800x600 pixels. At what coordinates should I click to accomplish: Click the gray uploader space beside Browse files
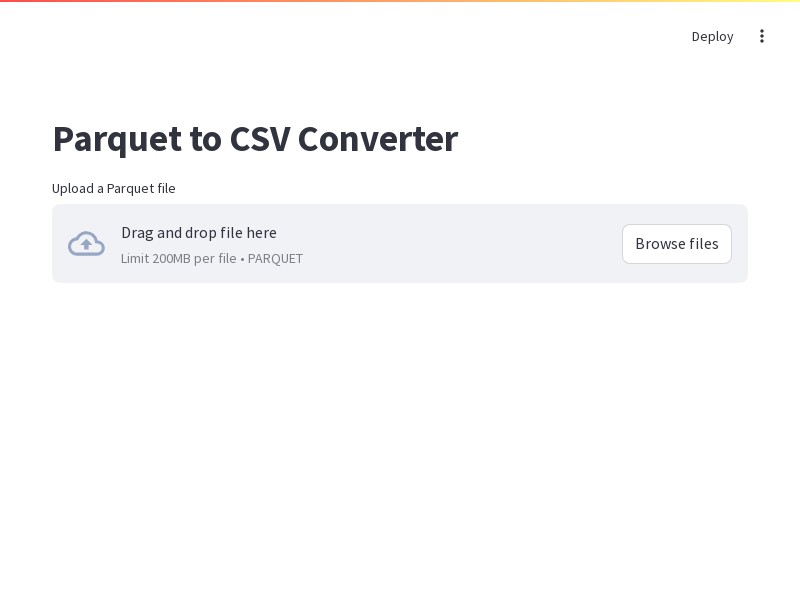coord(459,244)
